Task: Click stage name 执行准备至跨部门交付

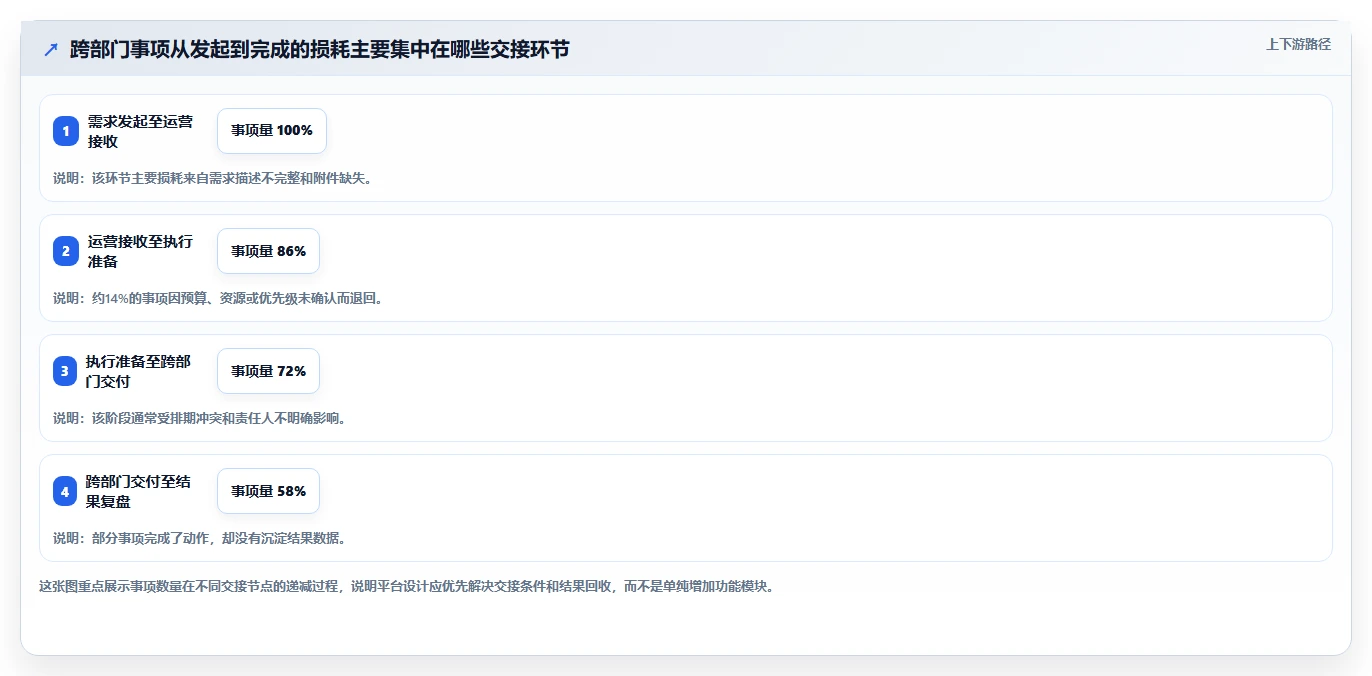Action: [x=139, y=371]
